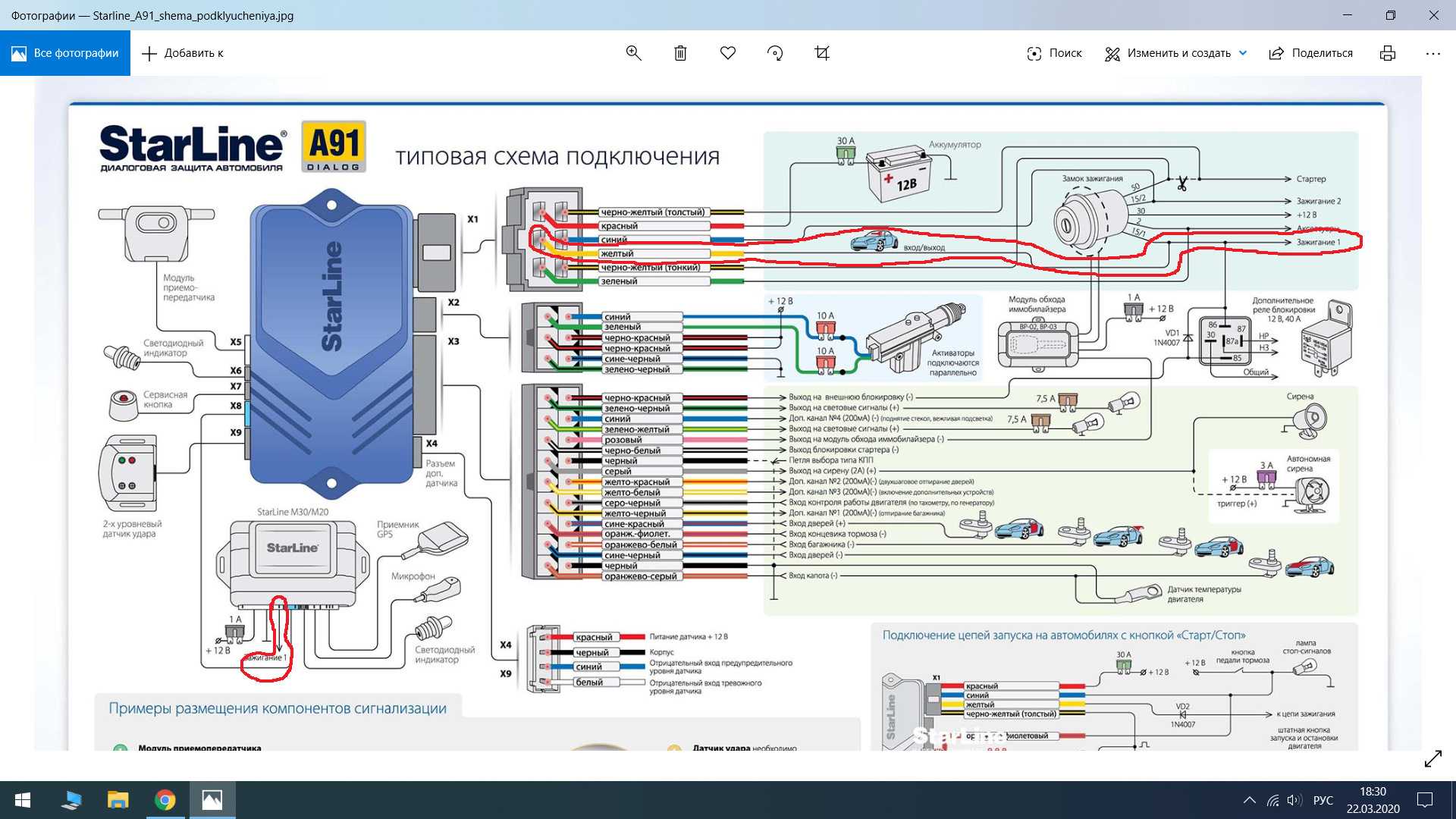Click the 'Автономная сирена' label
1456x819 pixels.
(1308, 463)
